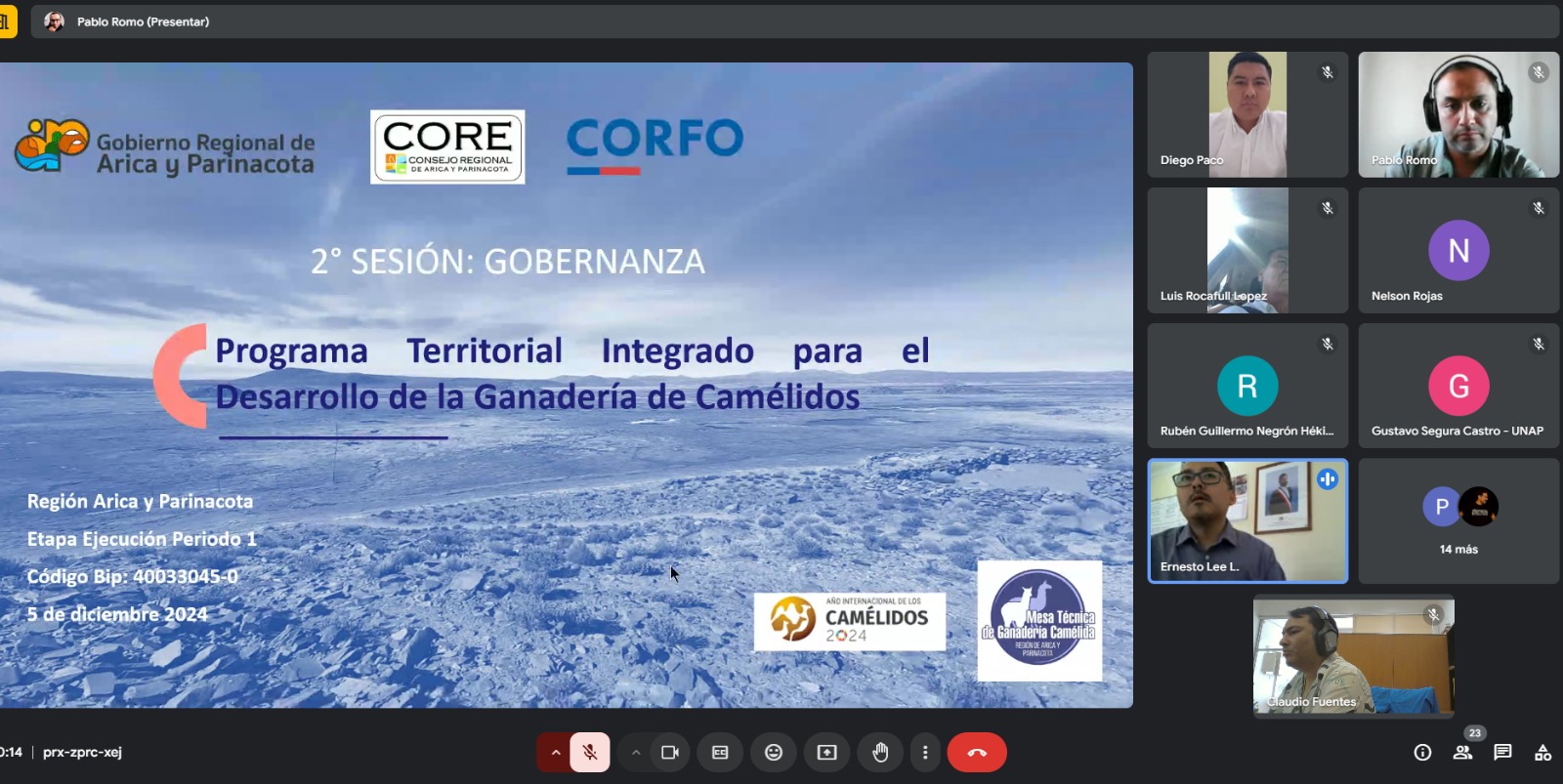
Task: Click the present screen icon
Action: [x=827, y=753]
